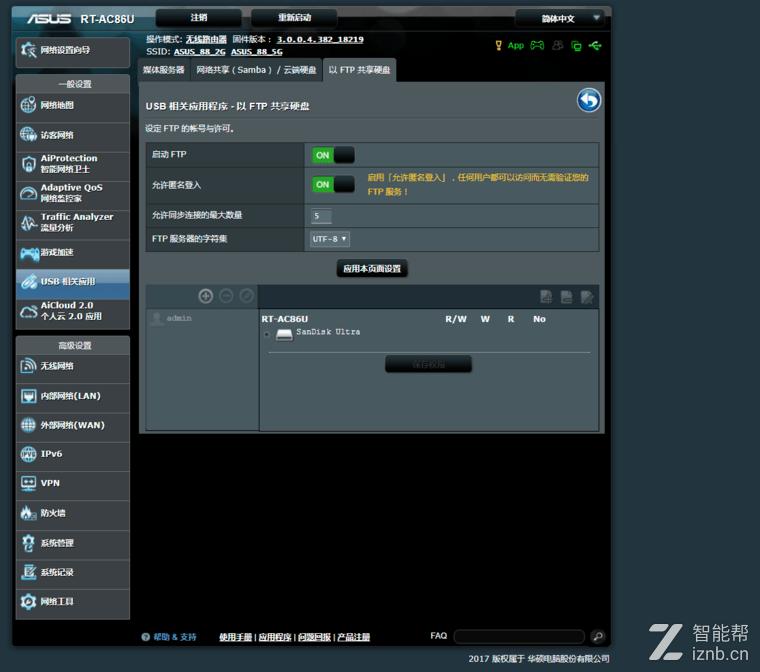Open system administration page
The width and height of the screenshot is (760, 672).
[x=73, y=543]
